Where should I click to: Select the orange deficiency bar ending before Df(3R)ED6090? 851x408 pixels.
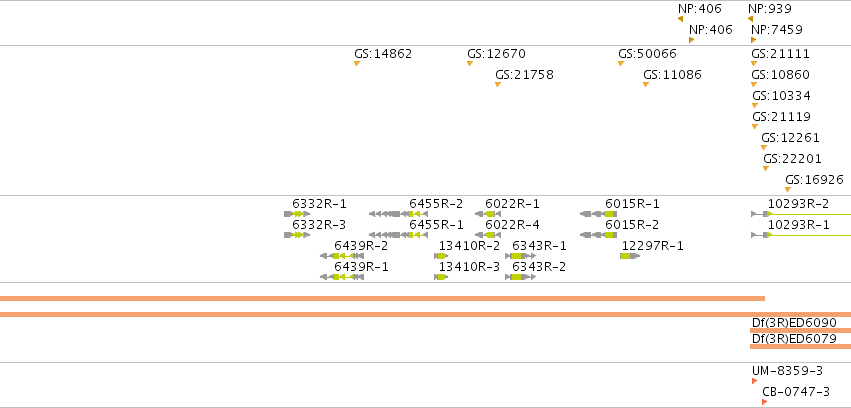point(382,298)
